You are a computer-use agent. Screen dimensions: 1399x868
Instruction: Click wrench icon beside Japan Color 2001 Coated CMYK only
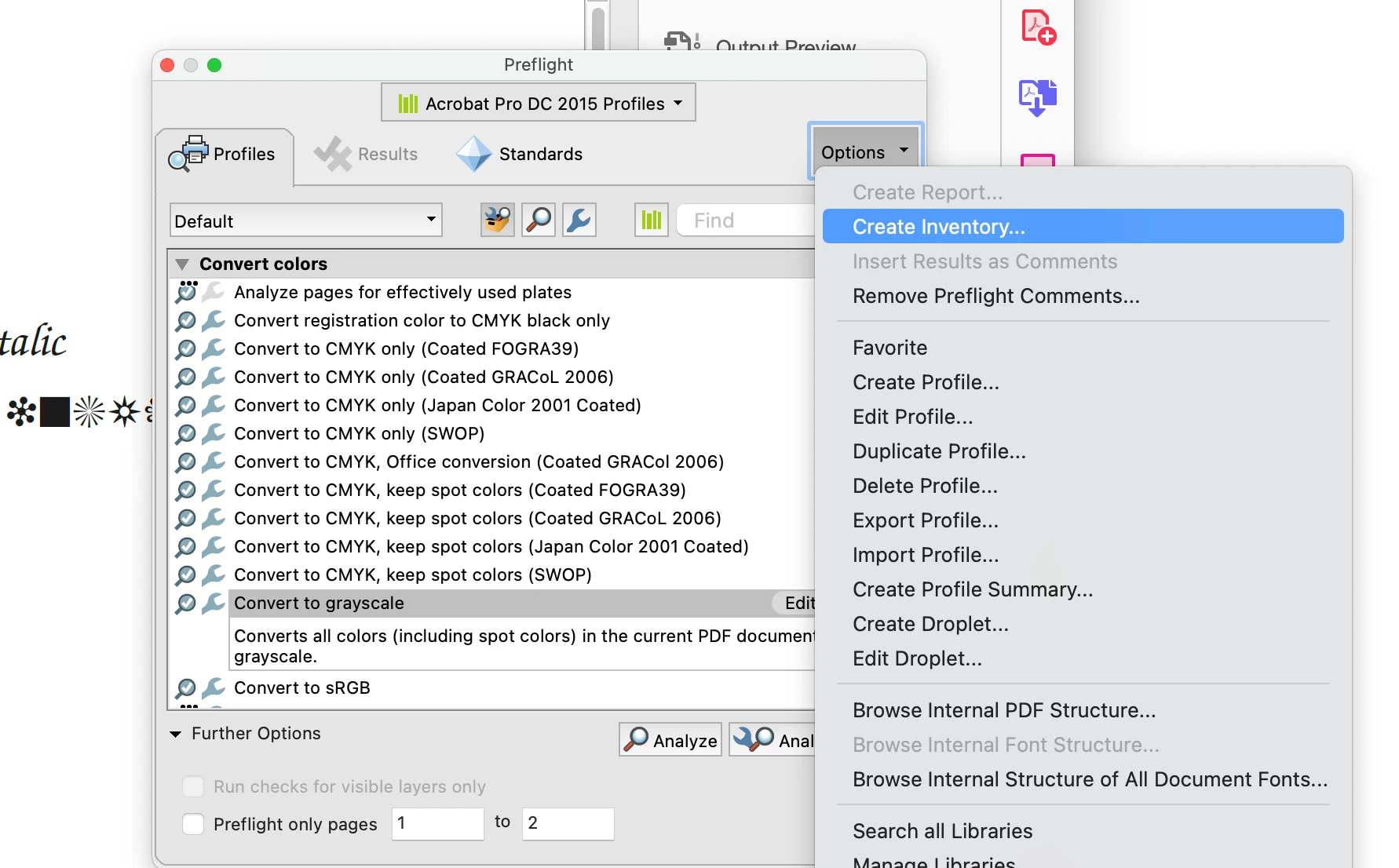[x=214, y=406]
